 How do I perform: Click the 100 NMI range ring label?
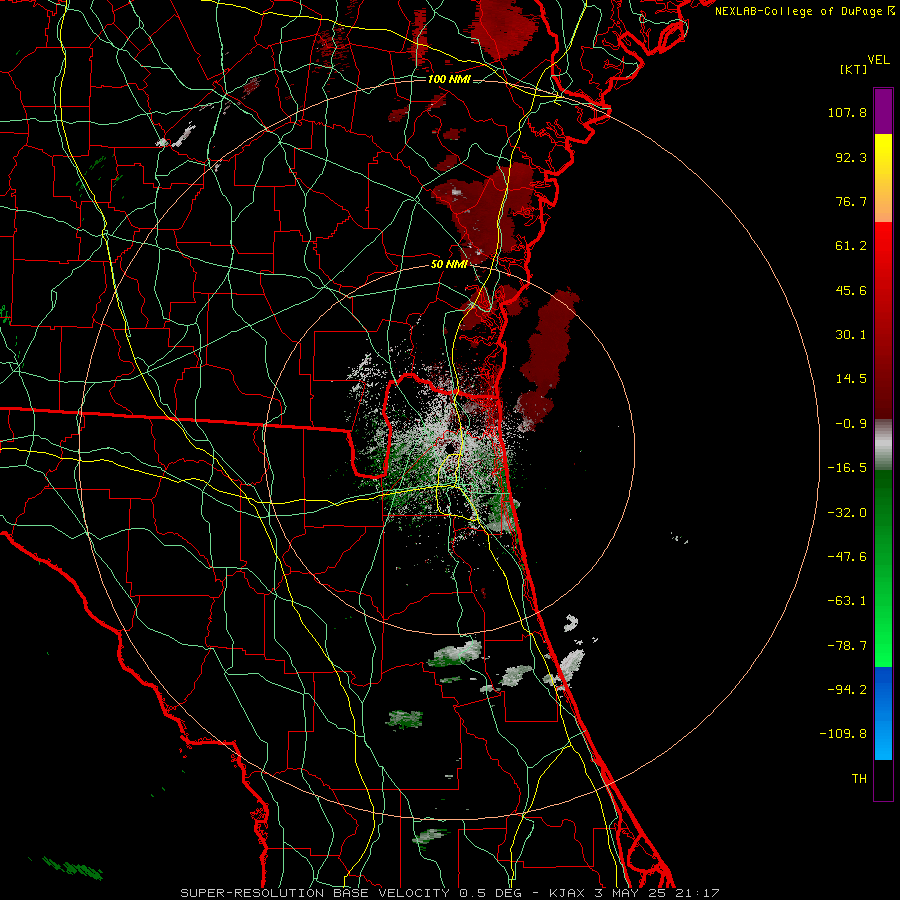pyautogui.click(x=449, y=79)
